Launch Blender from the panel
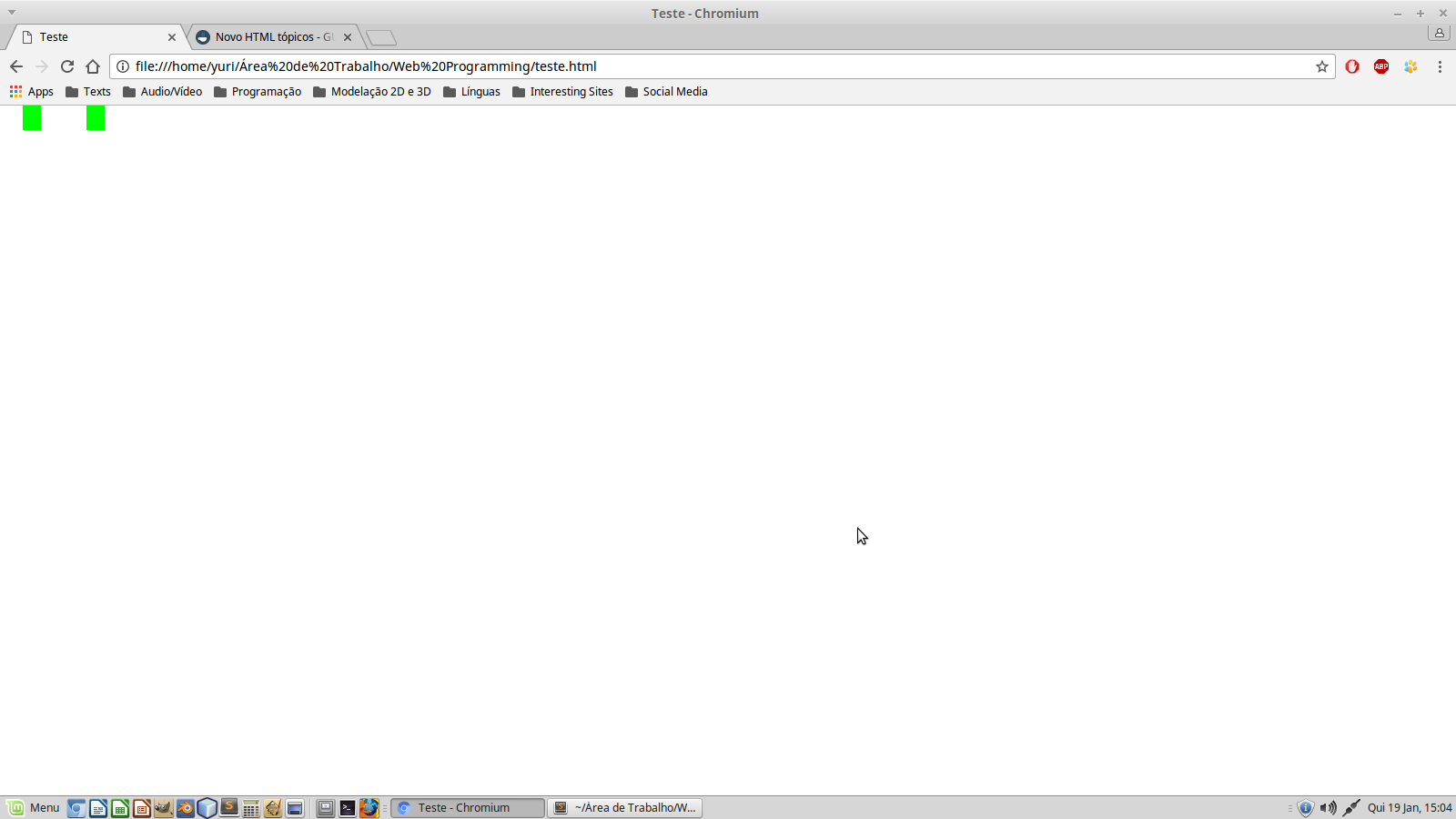The height and width of the screenshot is (819, 1456). pos(186,808)
